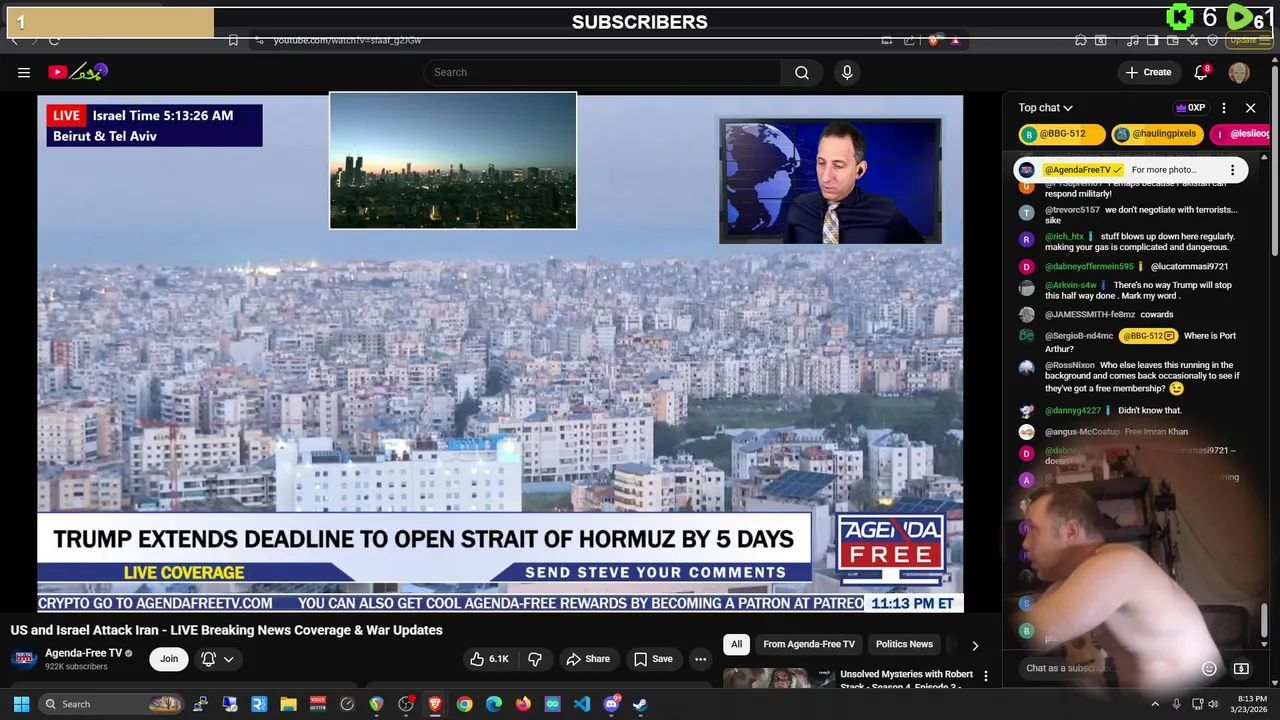Screen dimensions: 1280x720
Task: Open live chat options three-dot menu
Action: (1224, 108)
